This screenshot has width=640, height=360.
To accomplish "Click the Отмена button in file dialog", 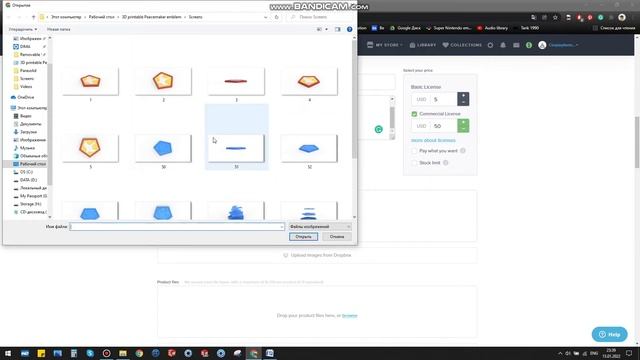I will pos(337,237).
